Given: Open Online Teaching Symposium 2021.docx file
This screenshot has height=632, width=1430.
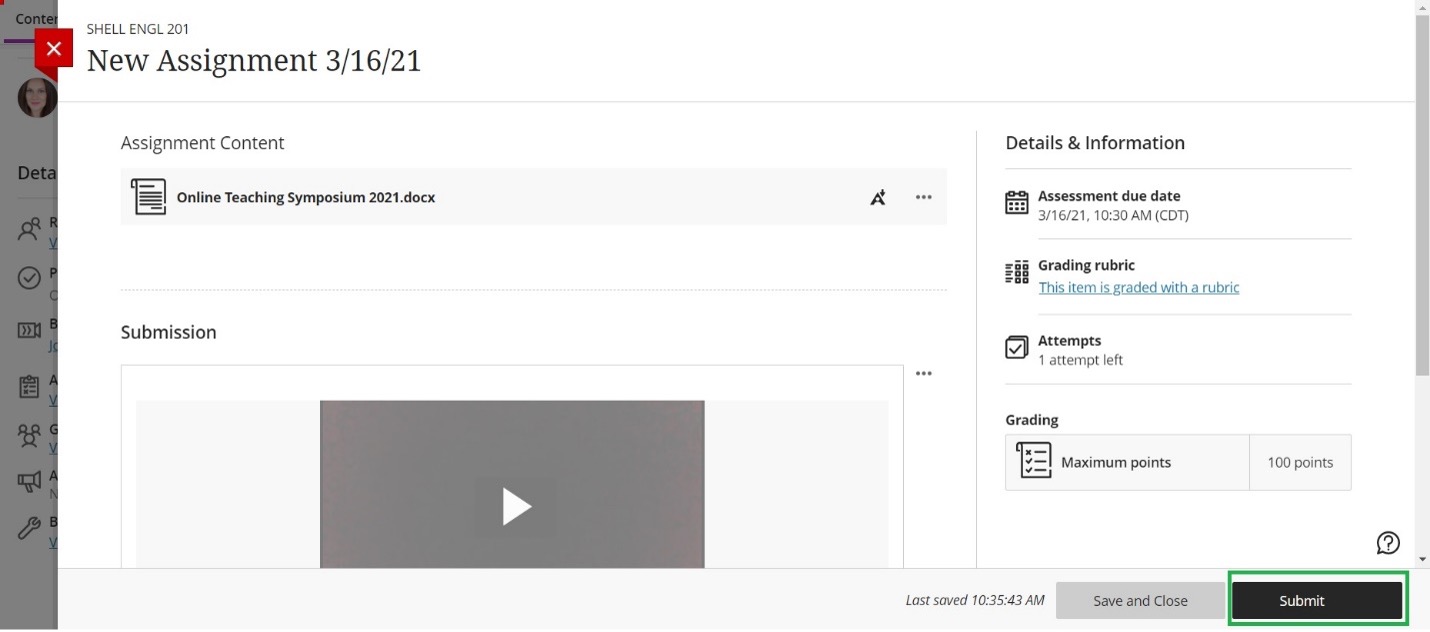Looking at the screenshot, I should pos(305,198).
